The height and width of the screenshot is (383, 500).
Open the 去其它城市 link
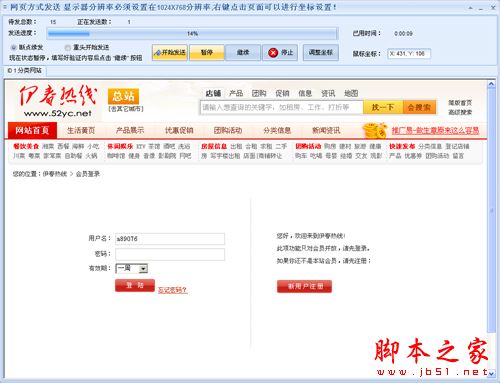point(126,109)
